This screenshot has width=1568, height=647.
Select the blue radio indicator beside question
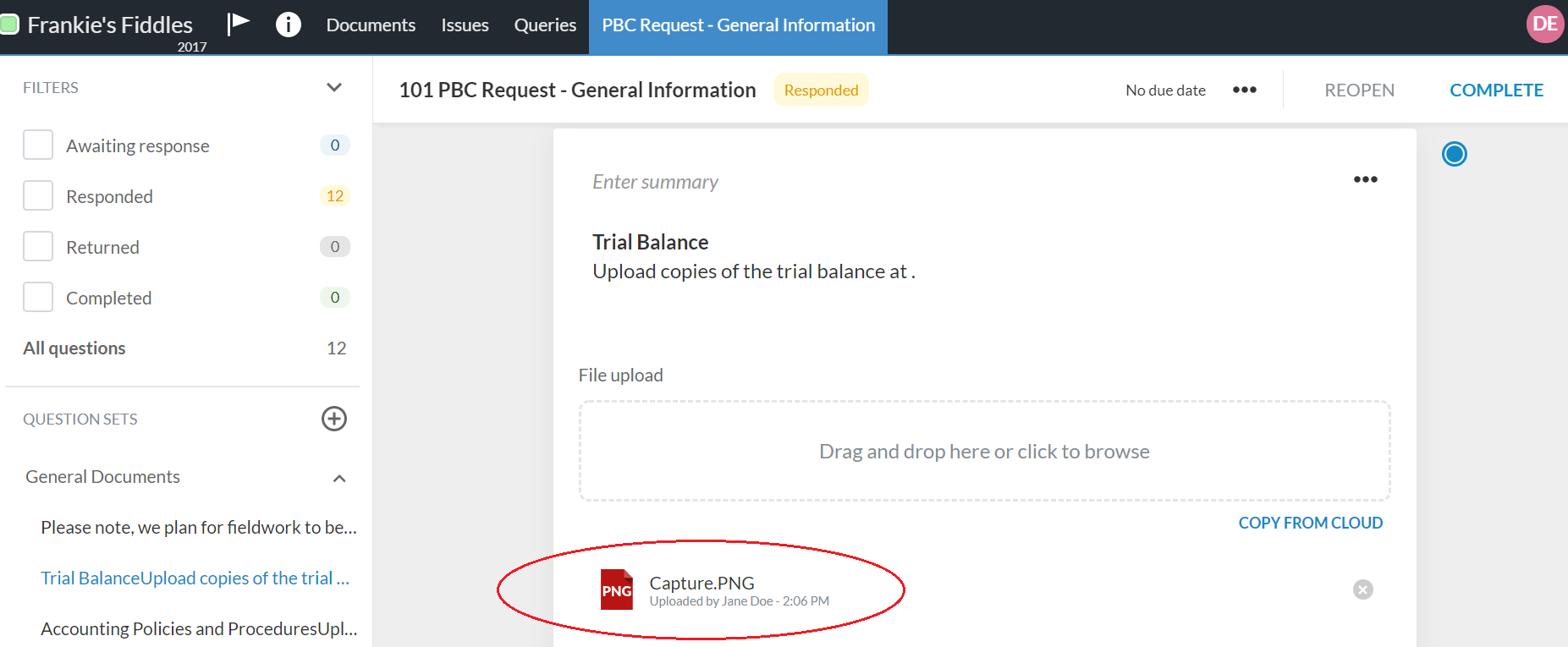pyautogui.click(x=1454, y=154)
